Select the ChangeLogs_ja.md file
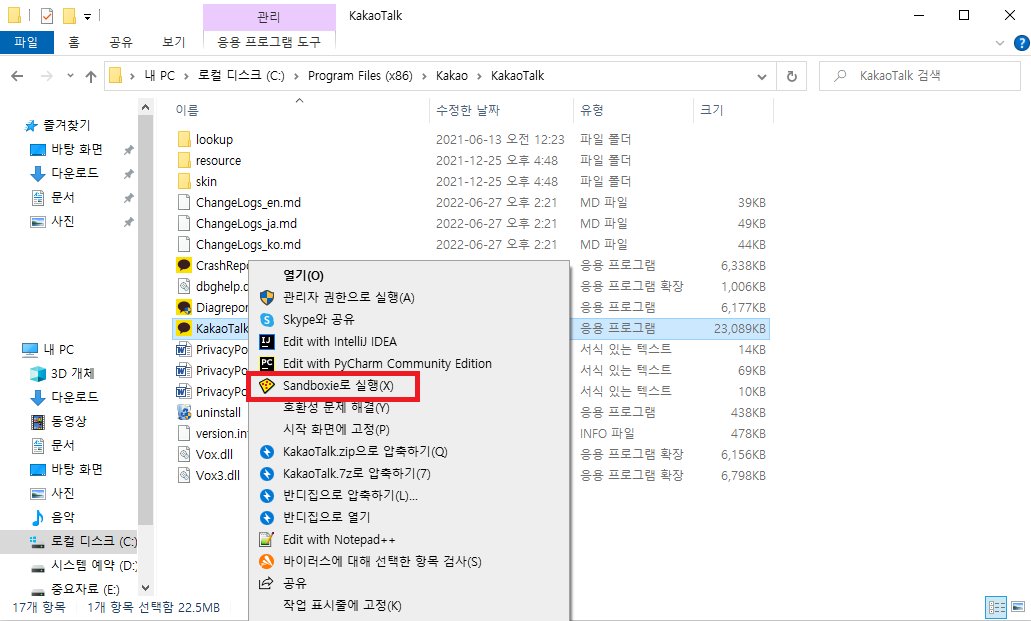This screenshot has width=1031, height=621. coord(246,224)
